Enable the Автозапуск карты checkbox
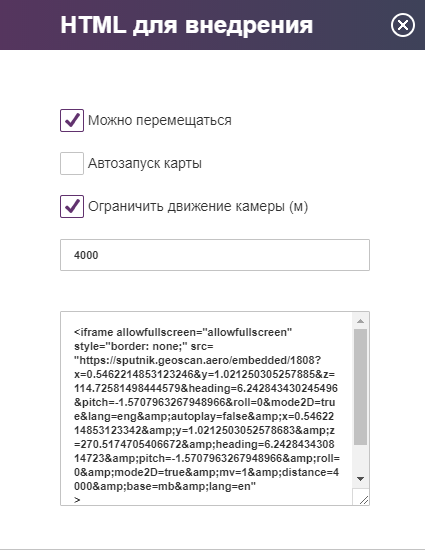Image resolution: width=425 pixels, height=550 pixels. pyautogui.click(x=72, y=163)
